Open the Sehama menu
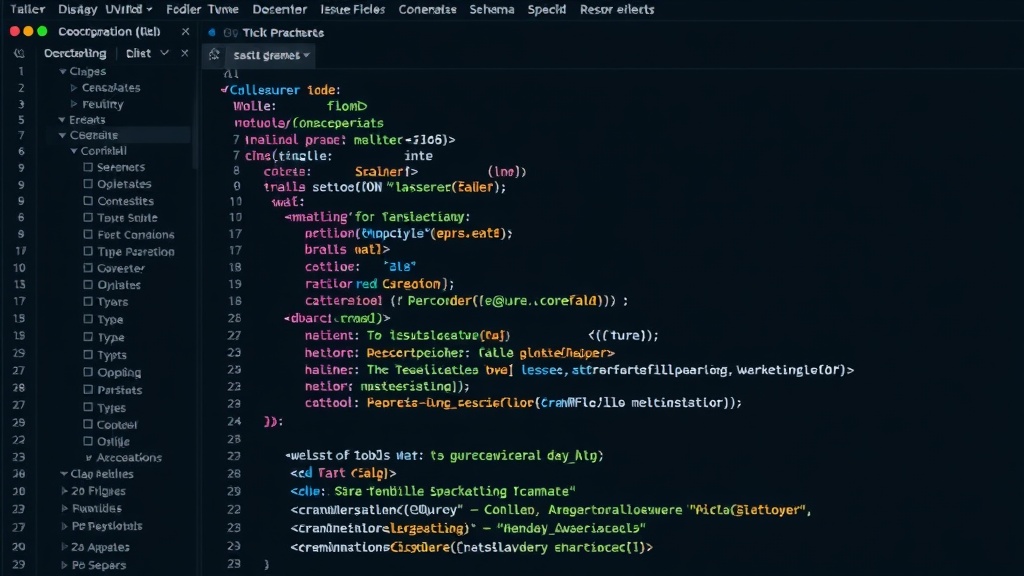Viewport: 1024px width, 576px height. pyautogui.click(x=492, y=9)
